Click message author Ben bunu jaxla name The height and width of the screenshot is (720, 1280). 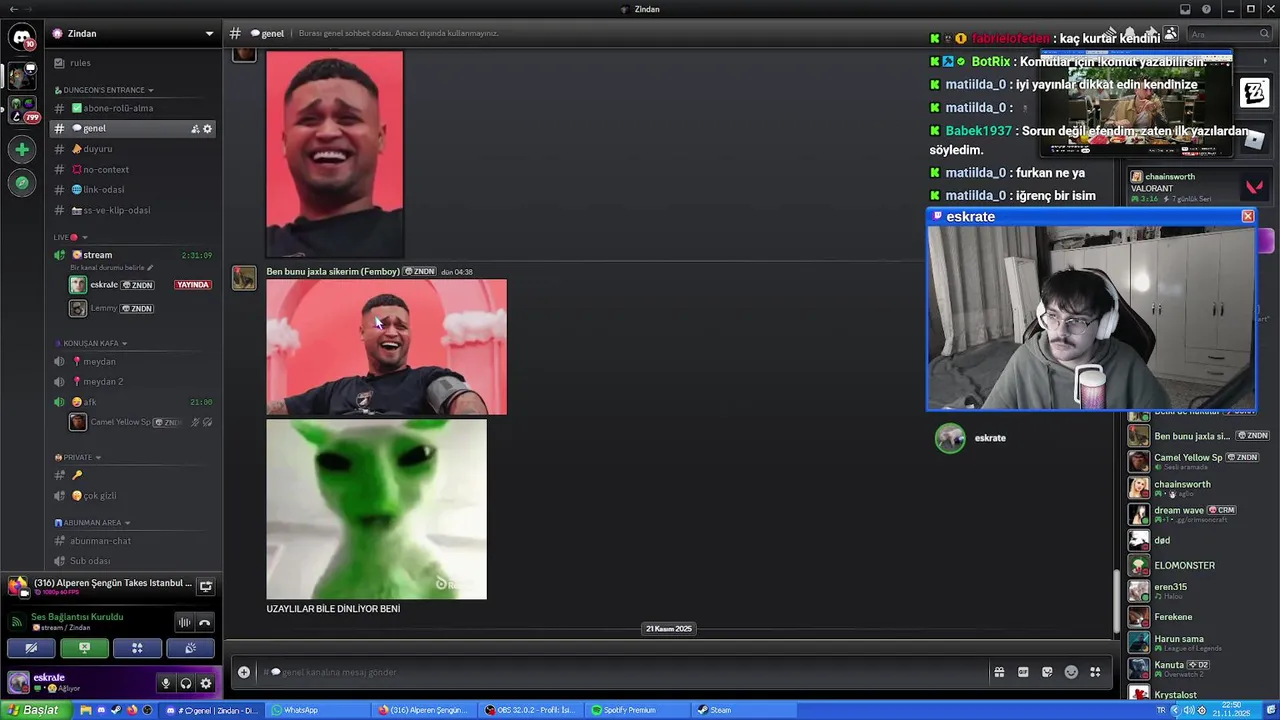333,272
